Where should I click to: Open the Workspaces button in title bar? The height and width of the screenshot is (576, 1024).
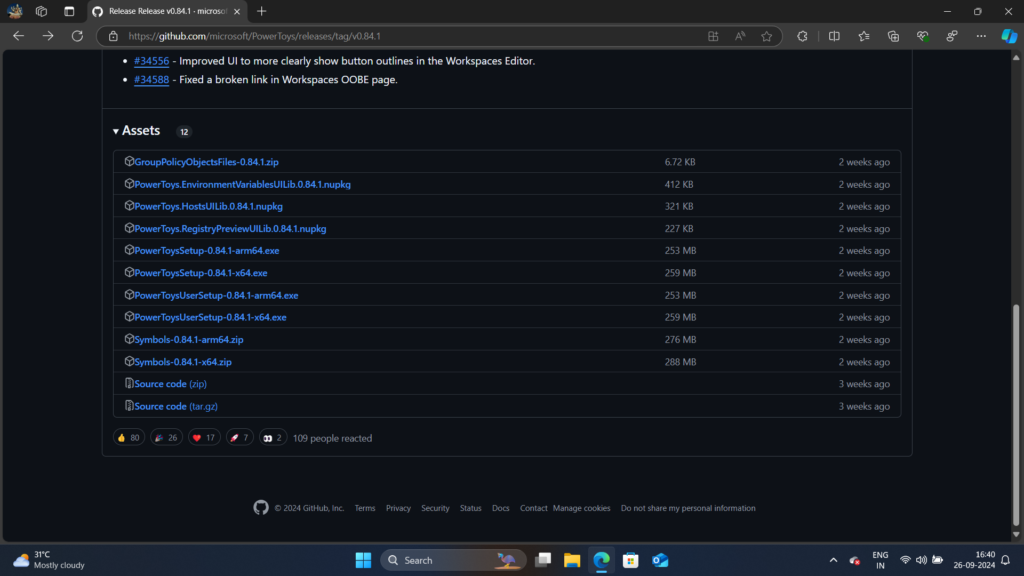click(41, 11)
